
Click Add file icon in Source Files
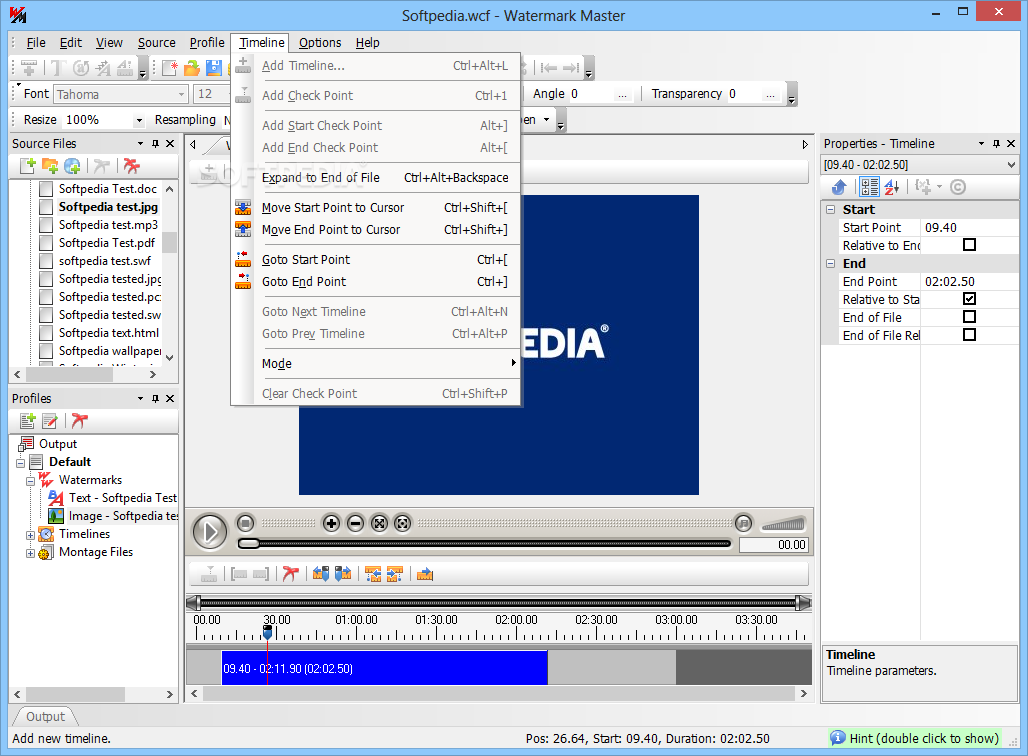(x=28, y=166)
